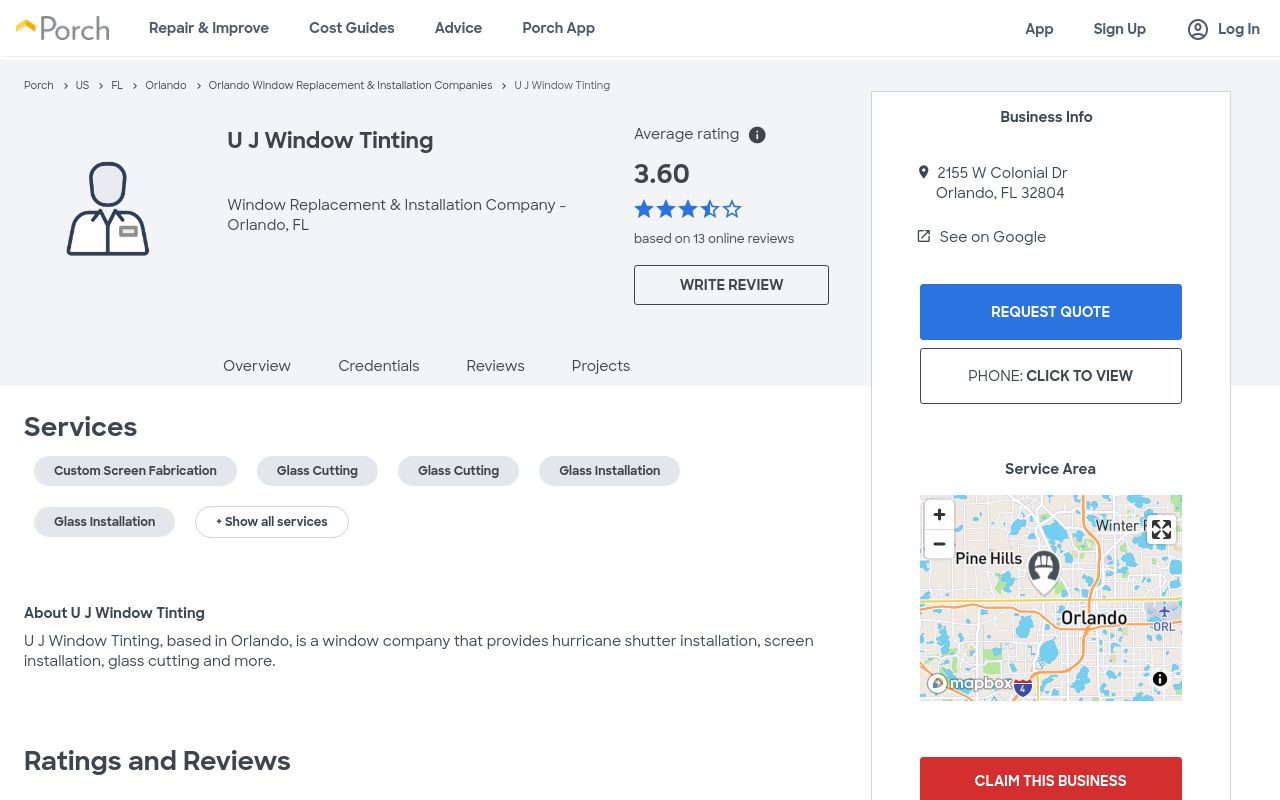The height and width of the screenshot is (800, 1280).
Task: Click the Sign Up link
Action: [x=1119, y=29]
